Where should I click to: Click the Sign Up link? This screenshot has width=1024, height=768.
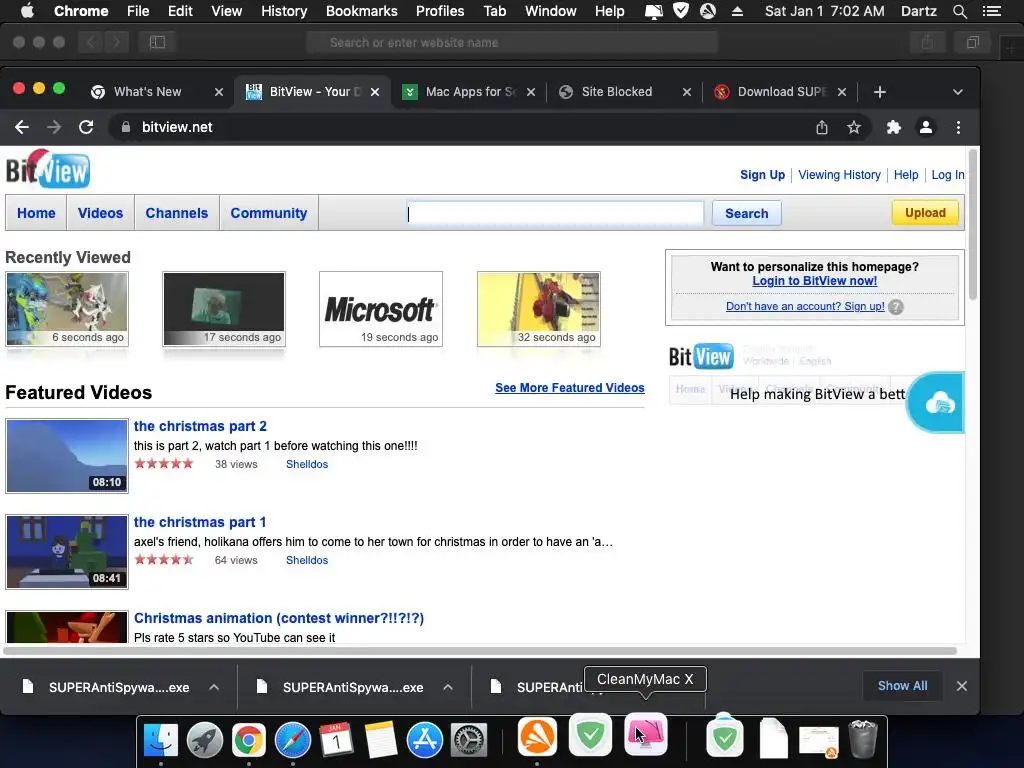pyautogui.click(x=762, y=175)
